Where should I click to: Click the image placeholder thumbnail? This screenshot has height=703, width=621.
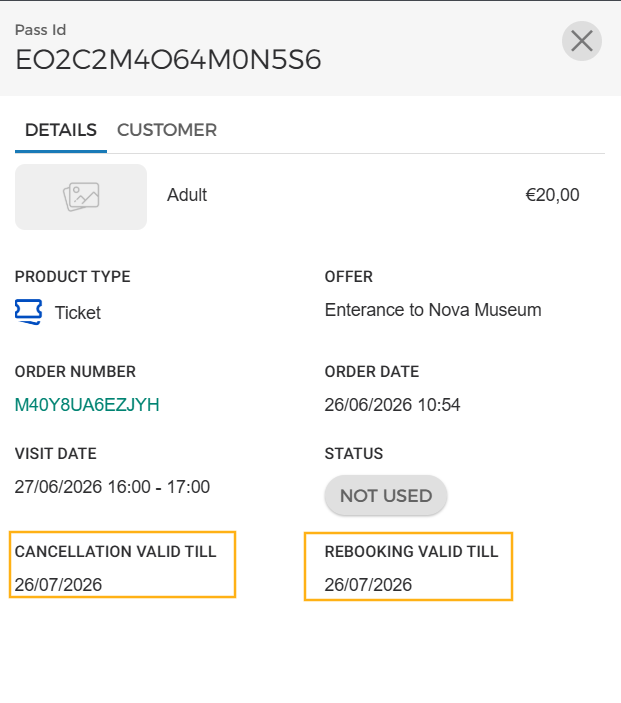[x=81, y=197]
